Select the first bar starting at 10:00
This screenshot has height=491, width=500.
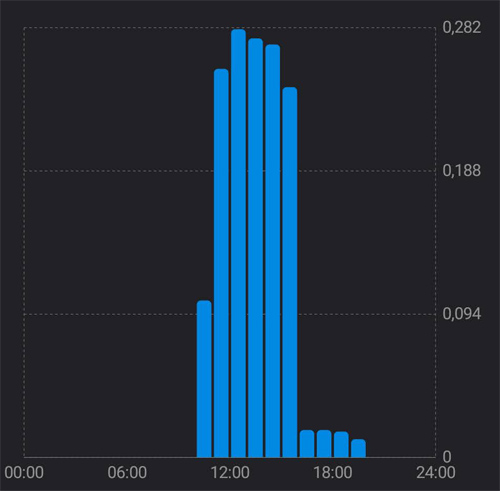(204, 379)
